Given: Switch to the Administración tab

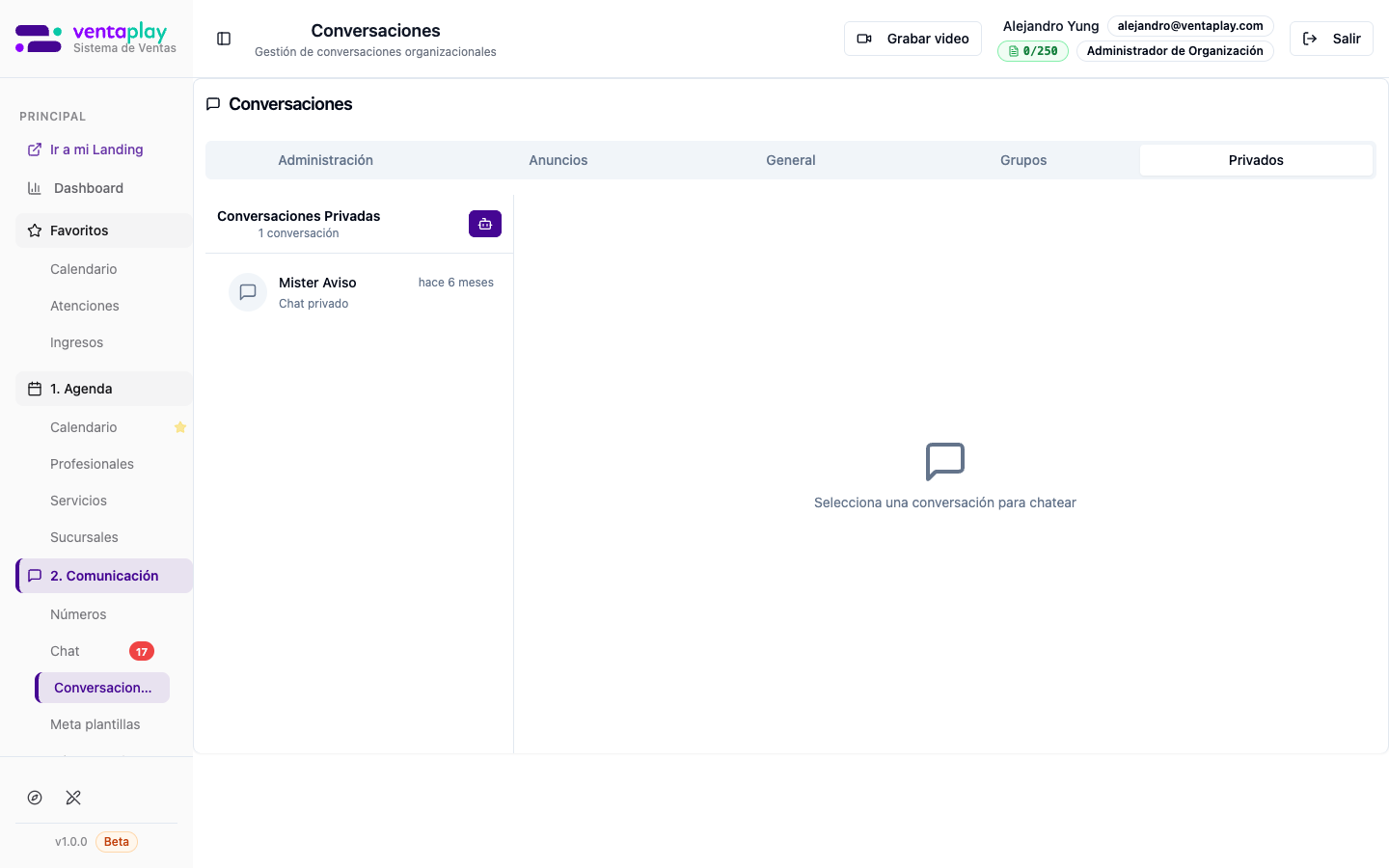Looking at the screenshot, I should [x=325, y=160].
